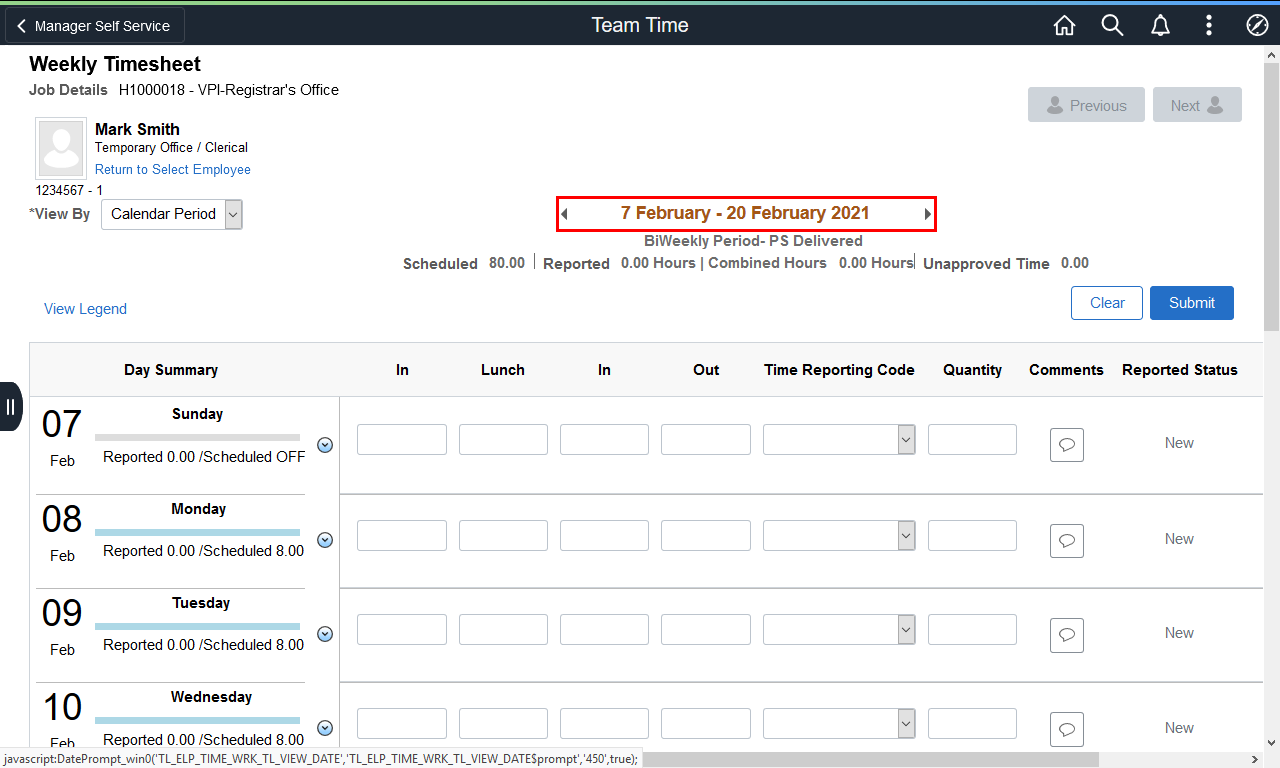Image resolution: width=1280 pixels, height=768 pixels.
Task: Open comments bubble for Sunday 07 Feb
Action: [1066, 445]
